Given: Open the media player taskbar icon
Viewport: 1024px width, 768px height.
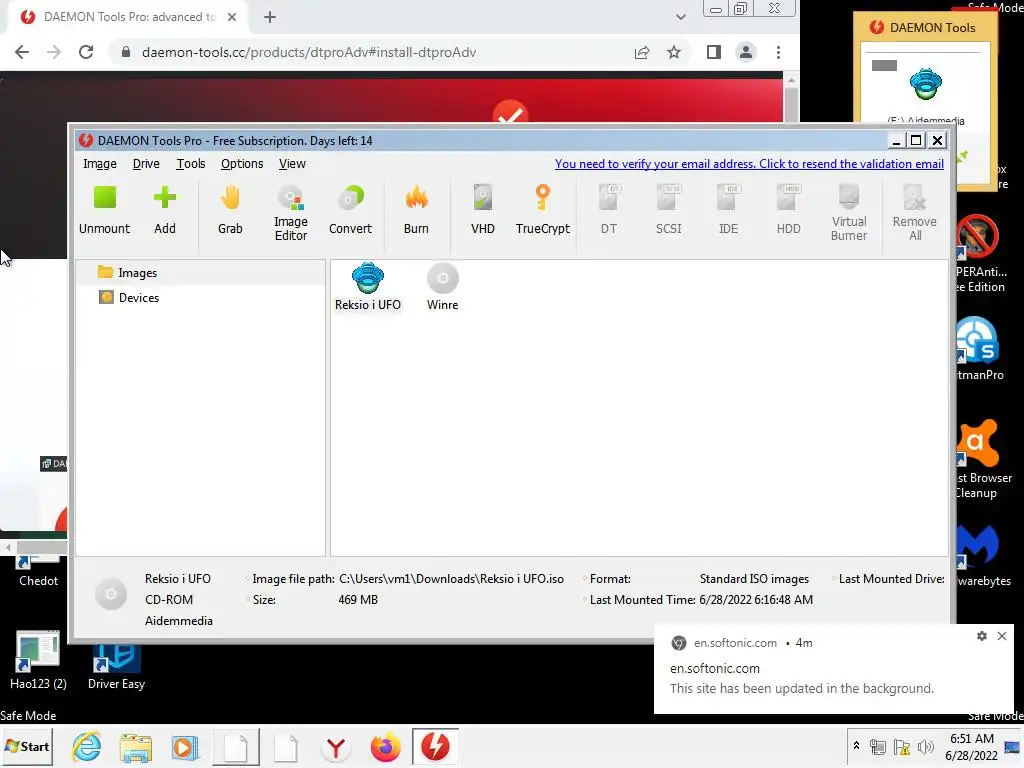Looking at the screenshot, I should [185, 746].
